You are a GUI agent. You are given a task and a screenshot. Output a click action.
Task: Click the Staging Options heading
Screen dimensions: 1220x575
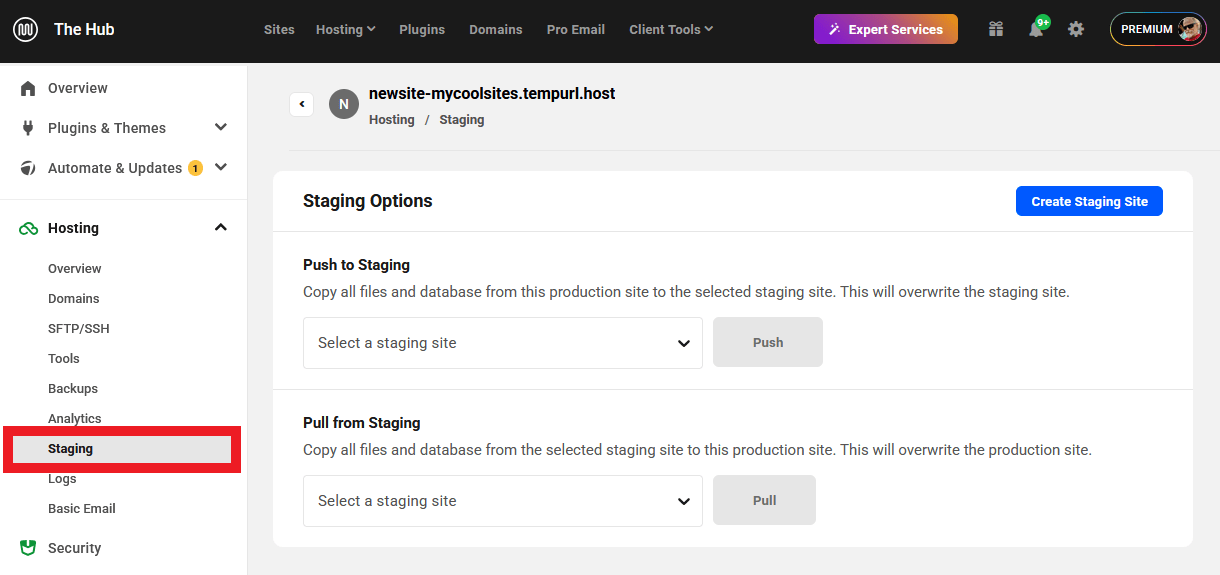coord(368,201)
